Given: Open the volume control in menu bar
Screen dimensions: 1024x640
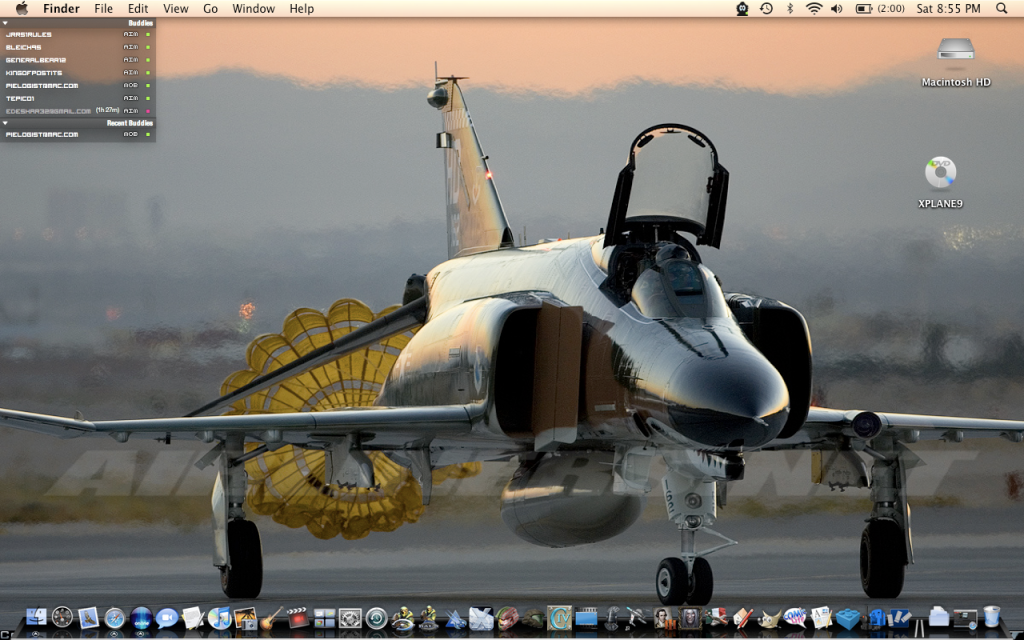Looking at the screenshot, I should [837, 8].
